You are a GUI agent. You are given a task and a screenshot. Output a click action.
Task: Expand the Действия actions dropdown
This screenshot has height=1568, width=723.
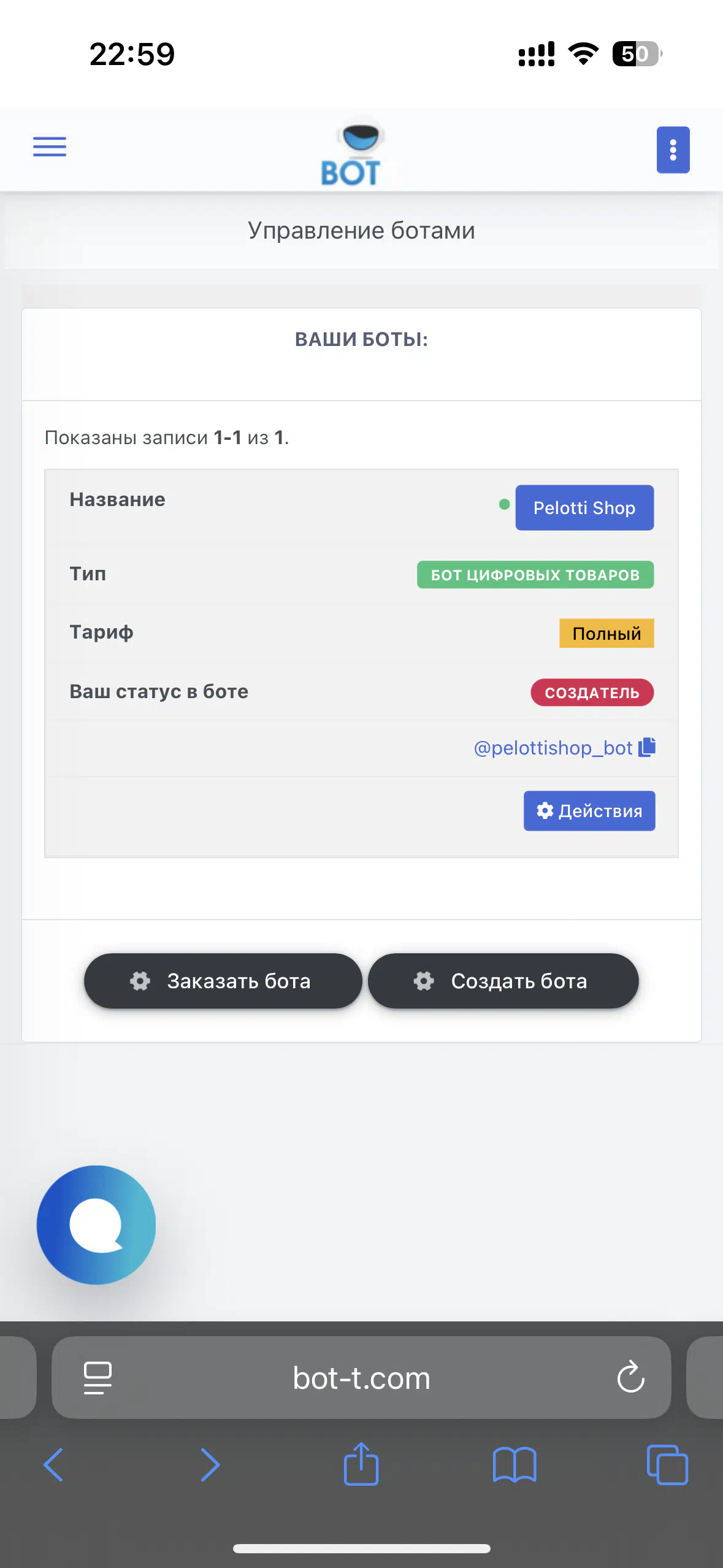(x=589, y=811)
